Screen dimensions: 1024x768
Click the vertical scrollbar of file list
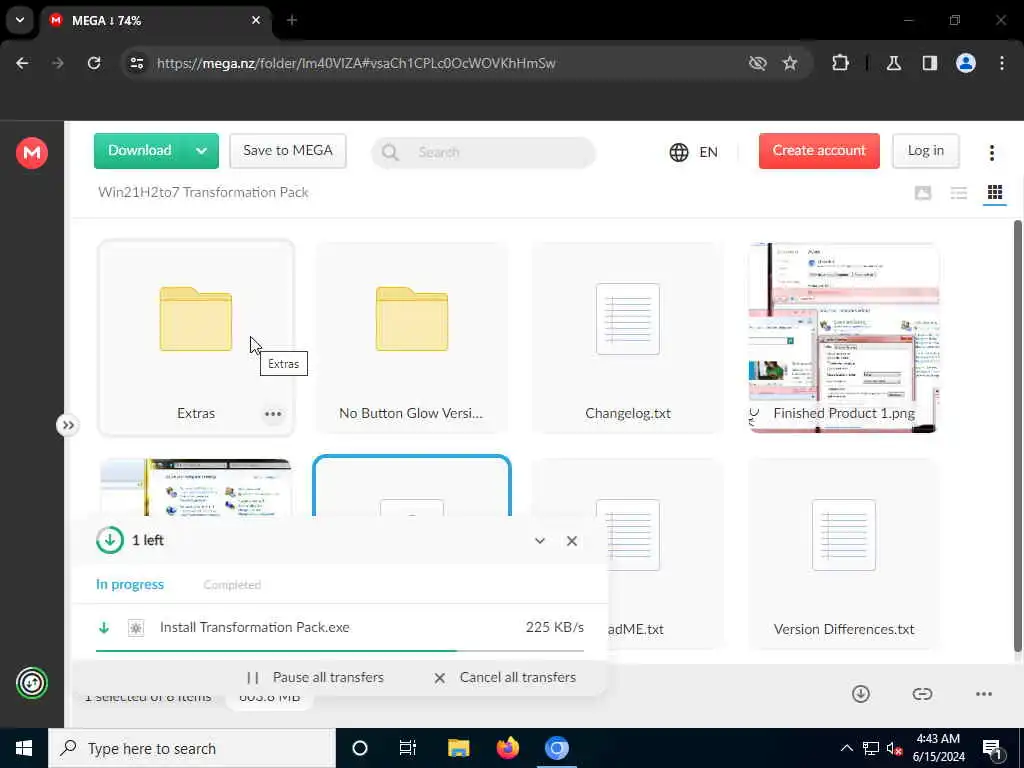pyautogui.click(x=1017, y=436)
